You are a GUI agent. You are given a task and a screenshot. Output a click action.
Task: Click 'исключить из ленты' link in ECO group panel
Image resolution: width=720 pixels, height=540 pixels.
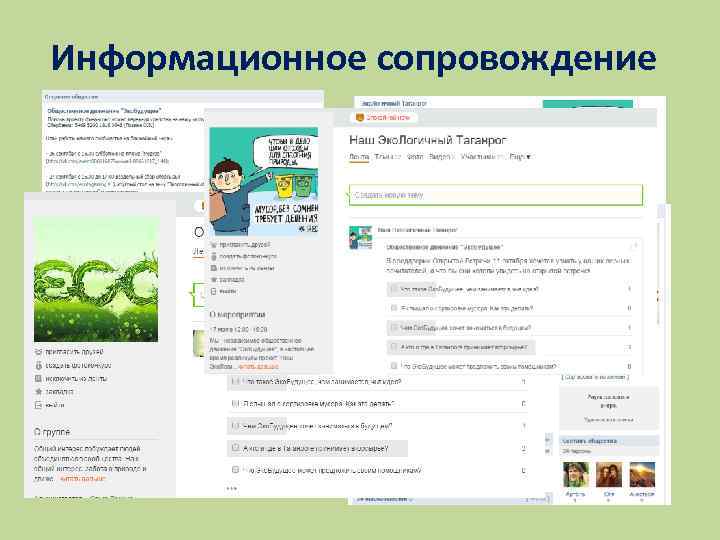click(x=76, y=378)
